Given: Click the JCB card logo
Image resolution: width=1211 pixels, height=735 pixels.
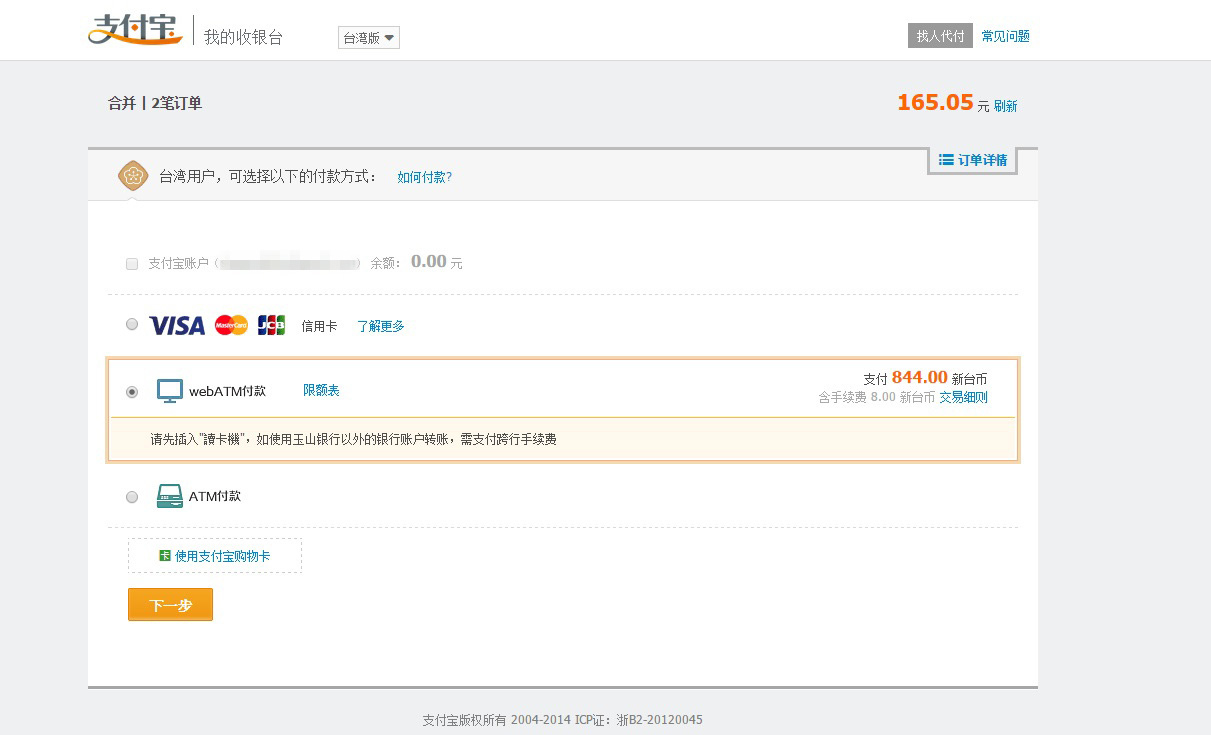Looking at the screenshot, I should point(271,325).
